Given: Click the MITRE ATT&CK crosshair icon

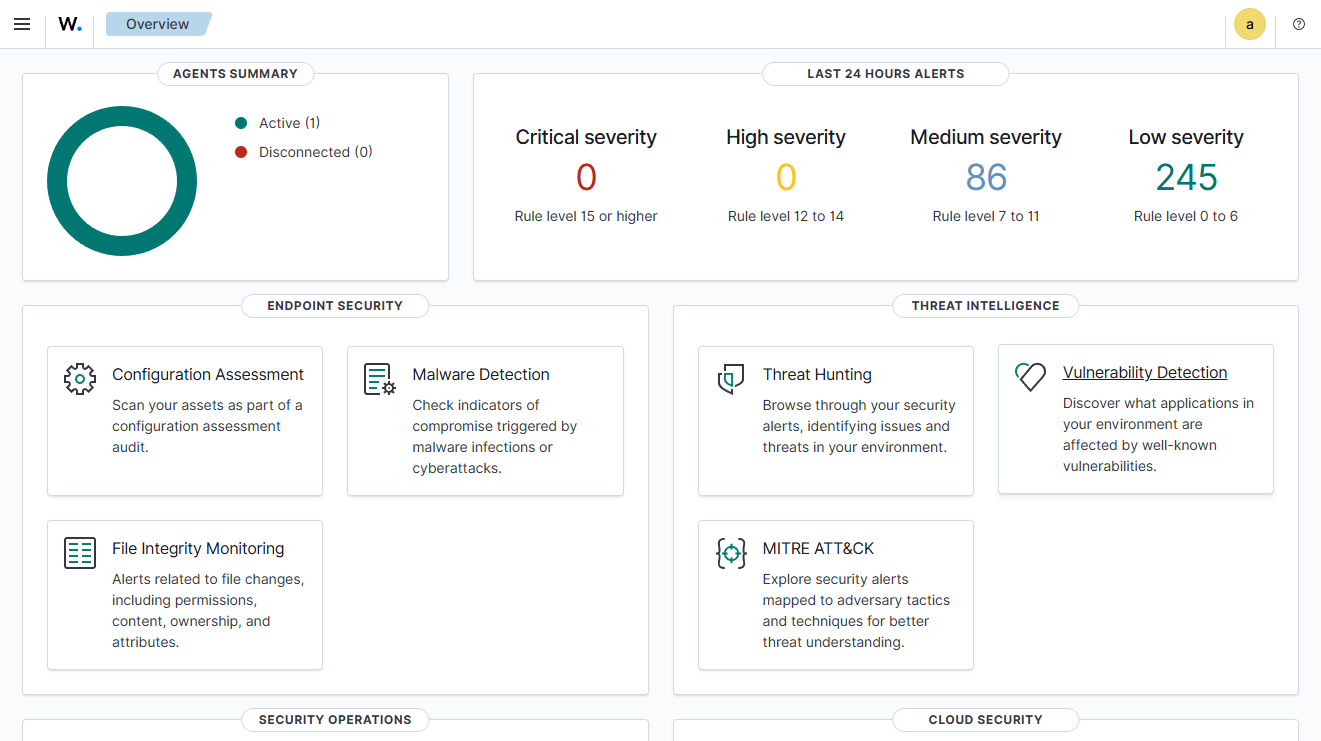Looking at the screenshot, I should (731, 553).
